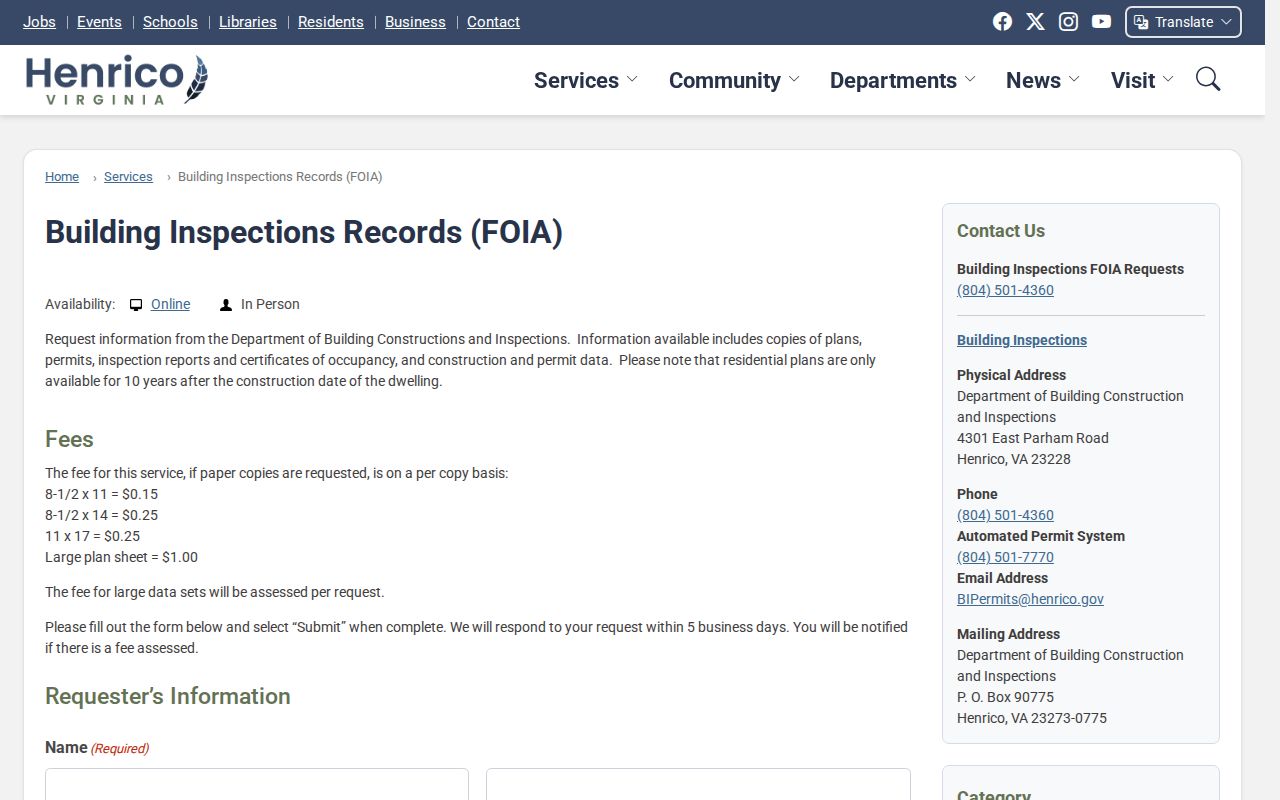Open the Building Inspections department link
The height and width of the screenshot is (800, 1280).
click(1022, 340)
